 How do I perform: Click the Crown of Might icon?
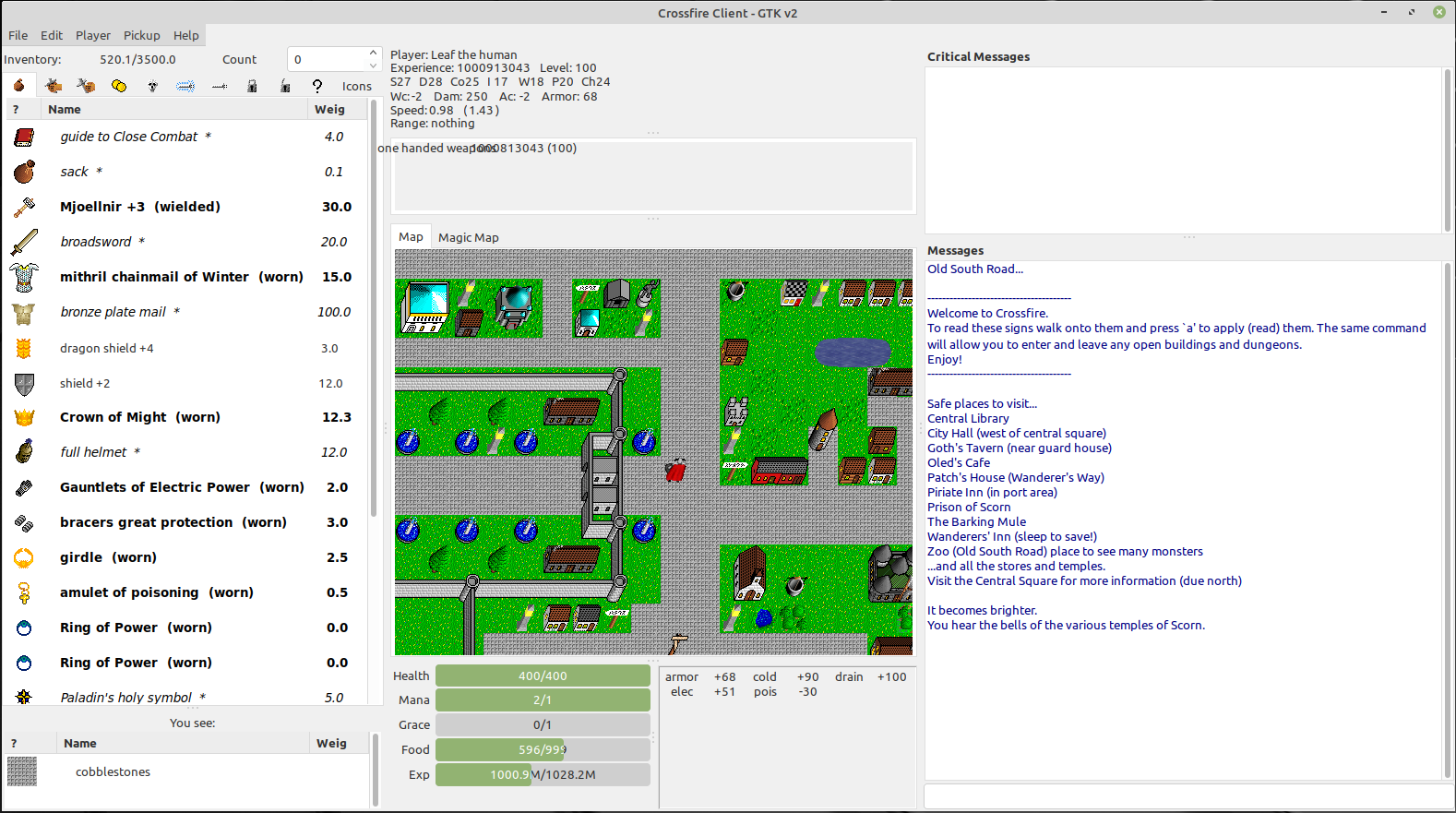point(24,417)
